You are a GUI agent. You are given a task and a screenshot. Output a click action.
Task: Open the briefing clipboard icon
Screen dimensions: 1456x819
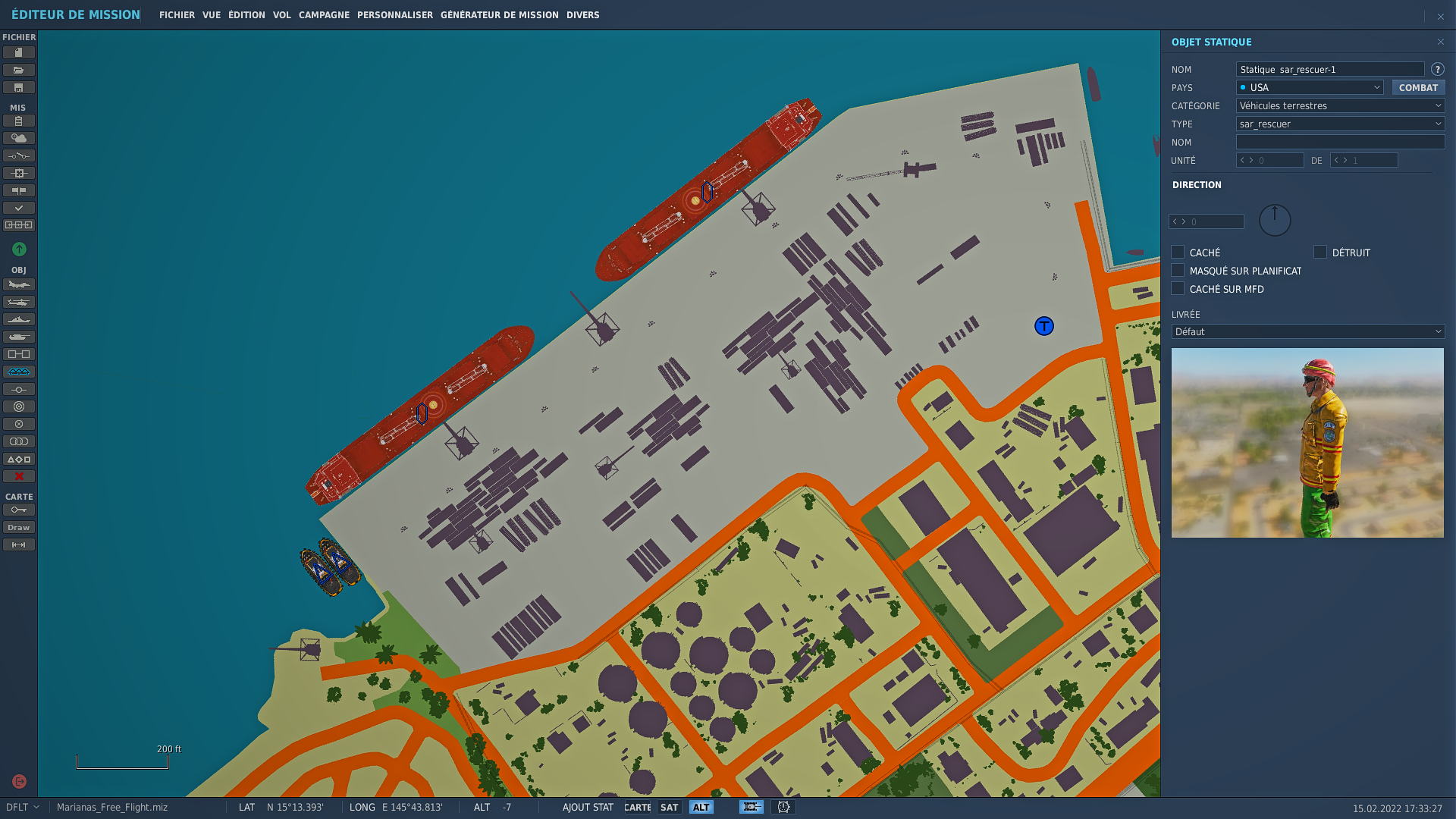coord(19,121)
